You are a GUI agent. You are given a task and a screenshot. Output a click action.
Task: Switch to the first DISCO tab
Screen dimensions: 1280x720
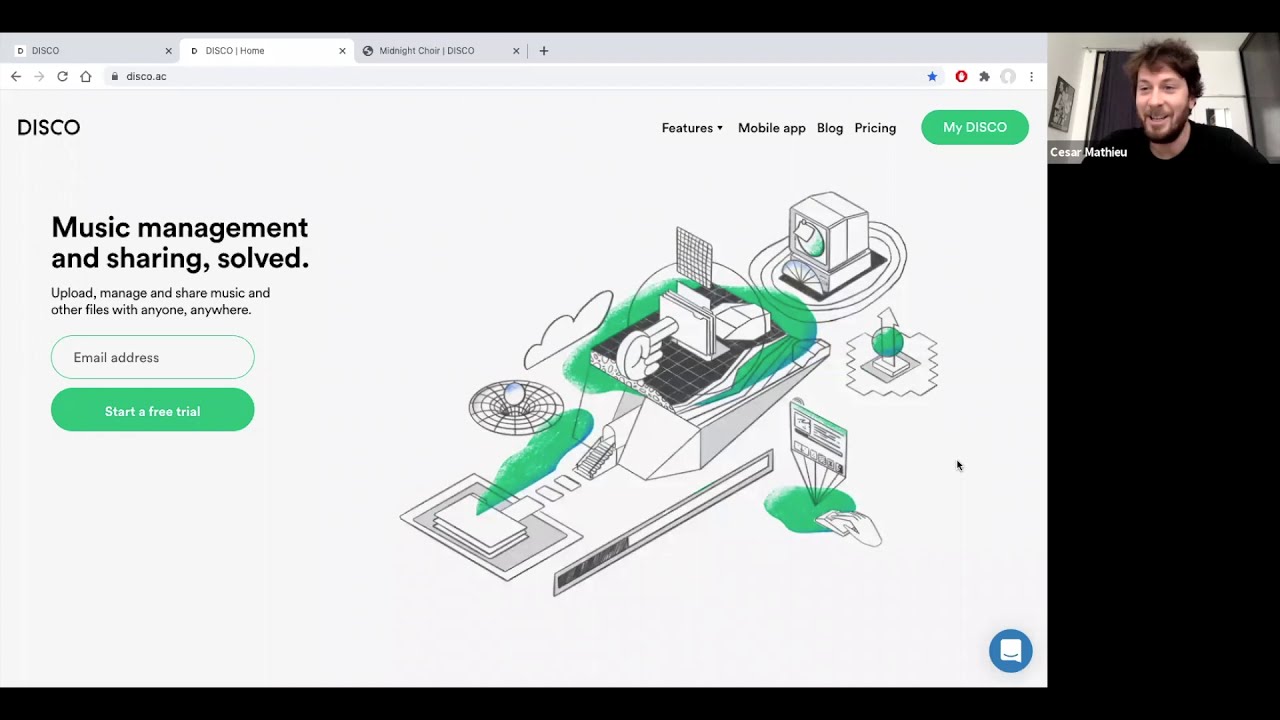click(x=92, y=50)
